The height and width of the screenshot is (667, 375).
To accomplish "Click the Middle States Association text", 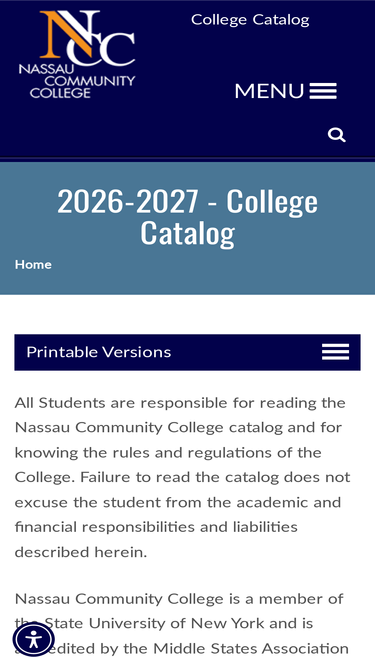I will tap(251, 648).
